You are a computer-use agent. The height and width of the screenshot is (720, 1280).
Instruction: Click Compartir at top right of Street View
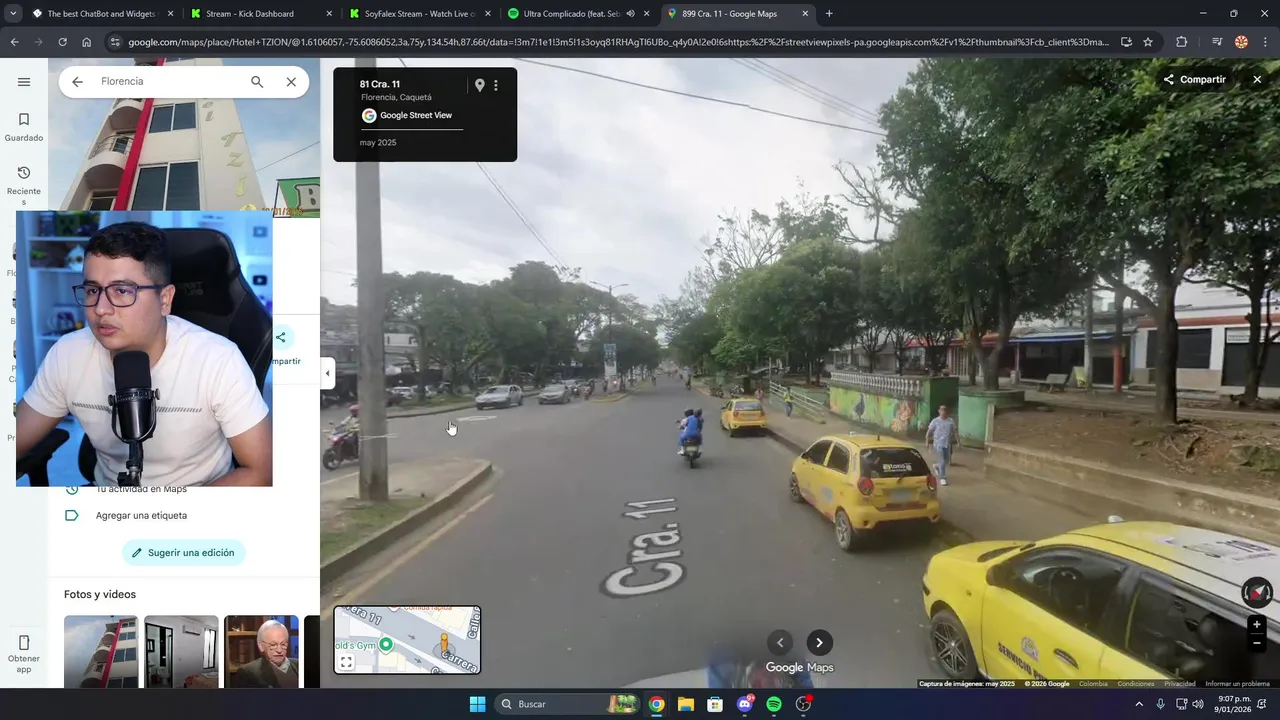tap(1194, 79)
